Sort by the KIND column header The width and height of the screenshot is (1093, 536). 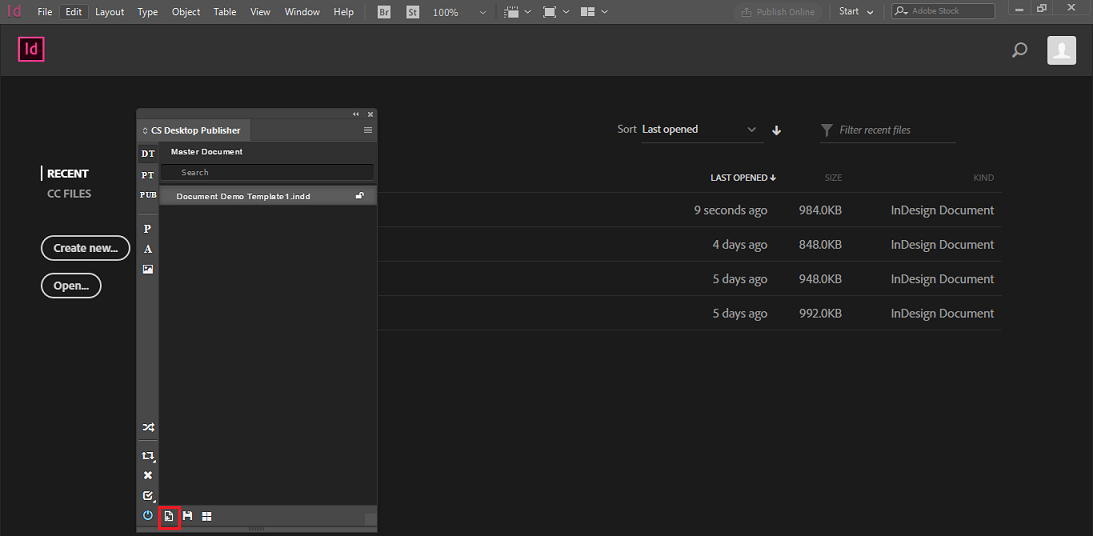(x=983, y=178)
